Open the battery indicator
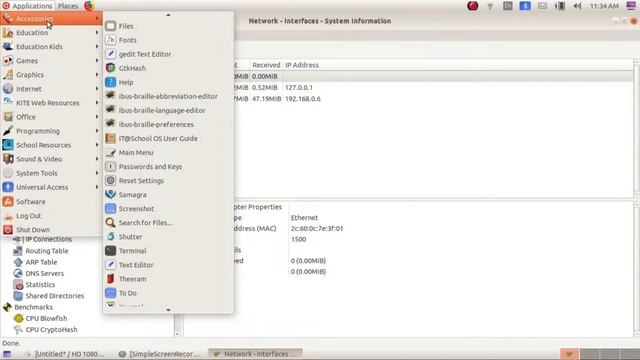This screenshot has height=360, width=640. pos(560,6)
